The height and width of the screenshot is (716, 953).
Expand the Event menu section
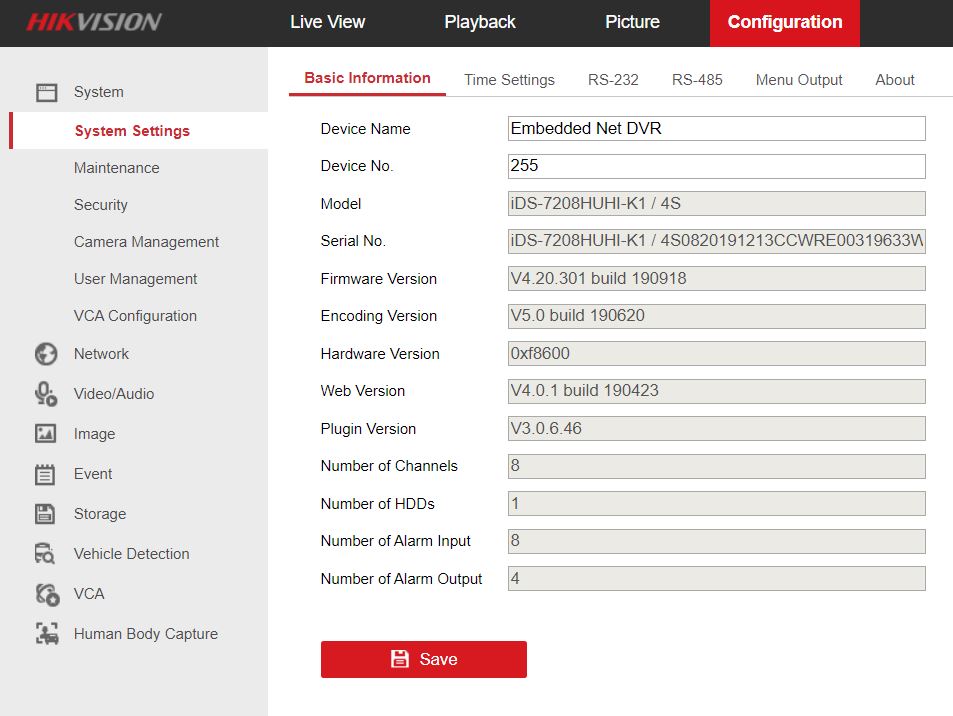click(x=93, y=474)
